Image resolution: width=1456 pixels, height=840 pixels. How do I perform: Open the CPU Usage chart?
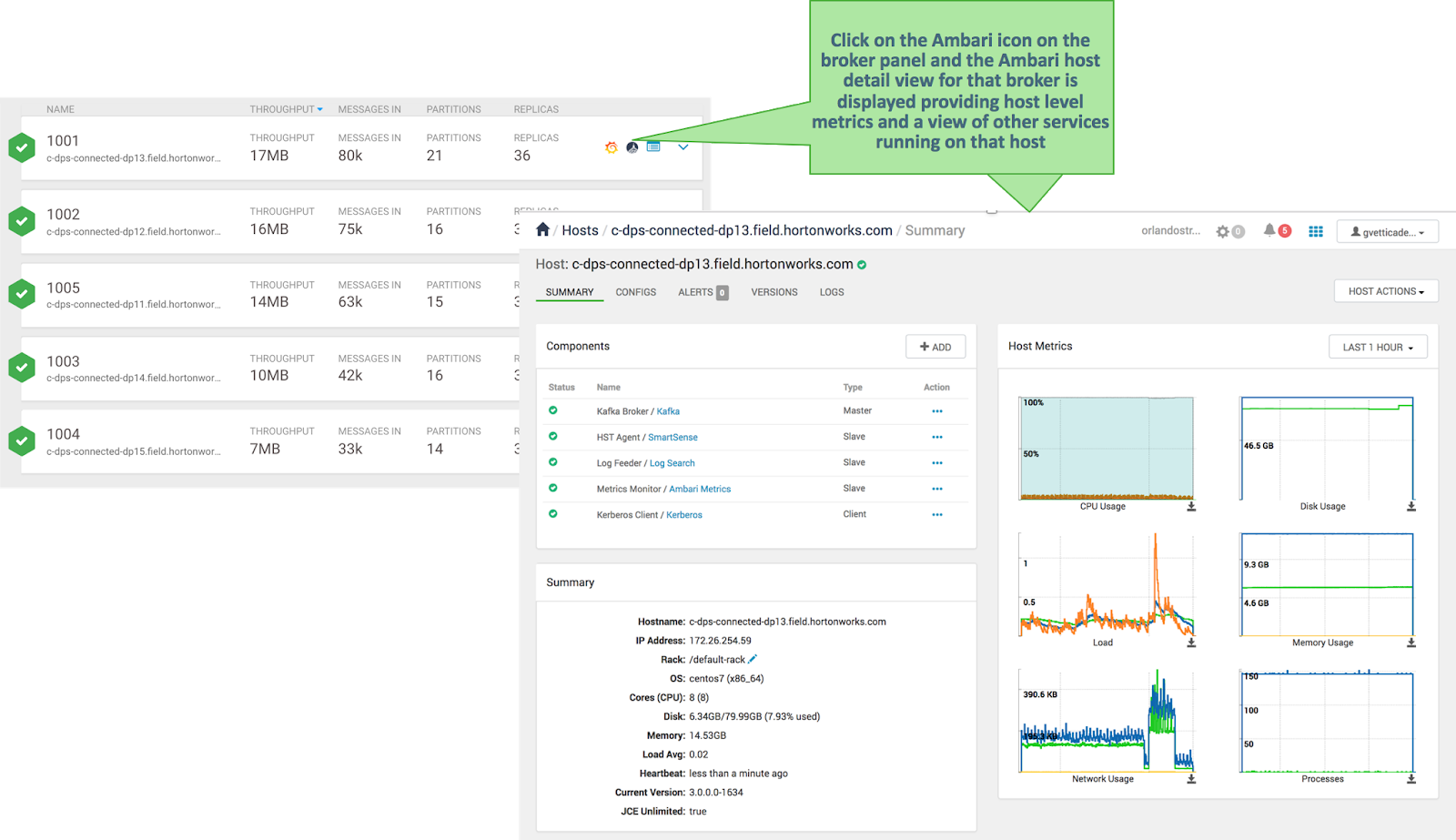[x=1107, y=448]
